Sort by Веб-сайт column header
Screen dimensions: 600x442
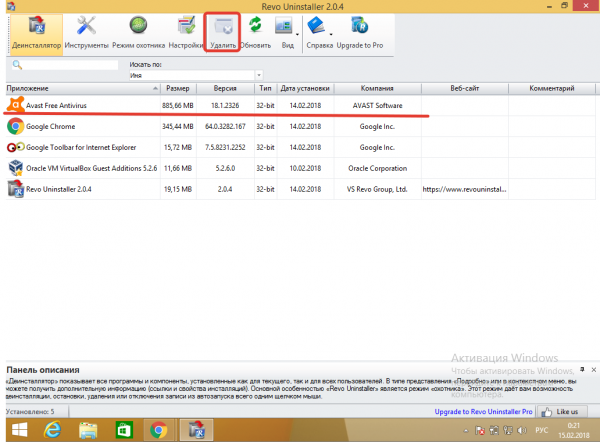[x=465, y=88]
